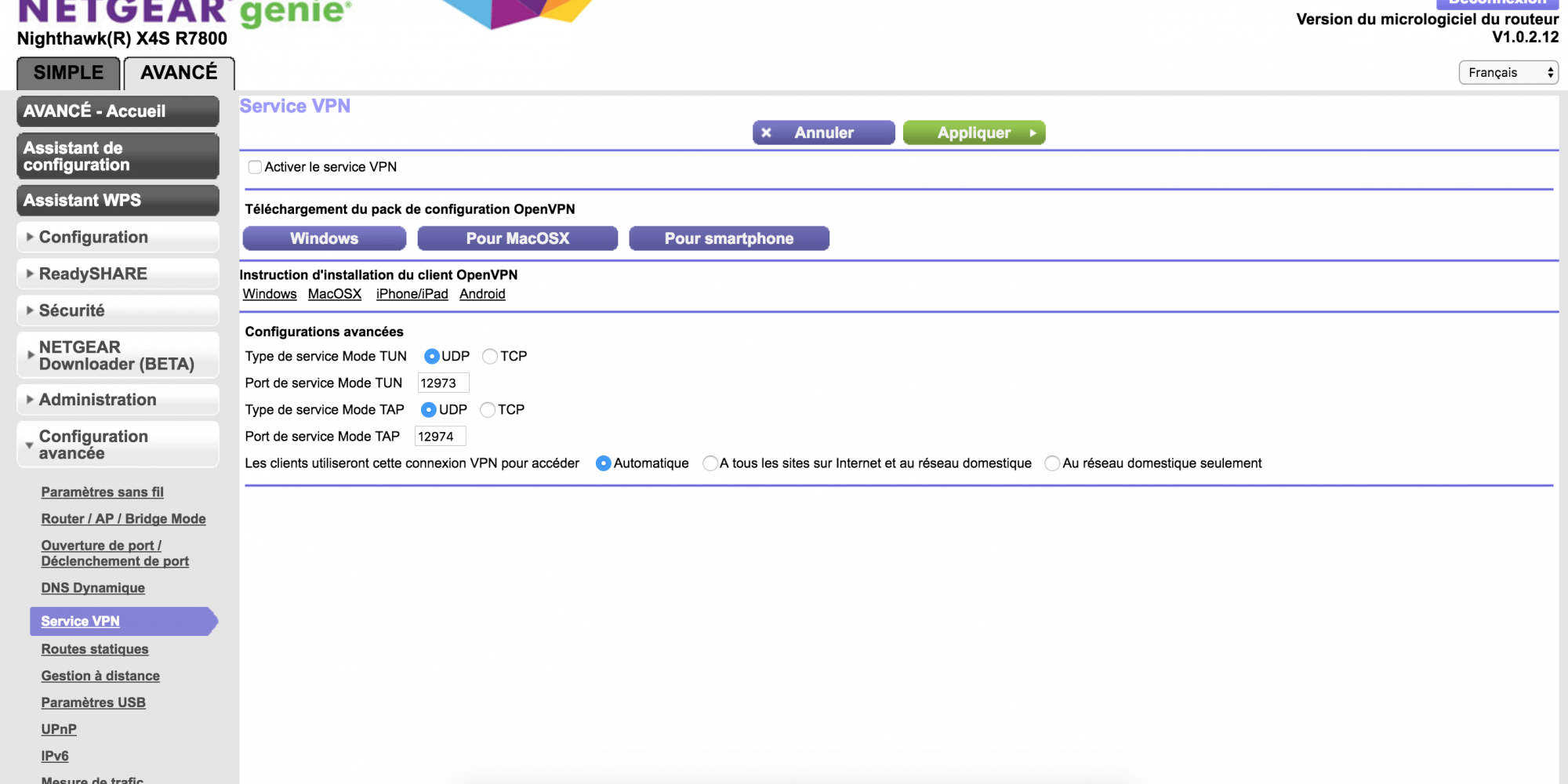The width and height of the screenshot is (1568, 784).
Task: Open UPnP settings page
Action: (59, 729)
